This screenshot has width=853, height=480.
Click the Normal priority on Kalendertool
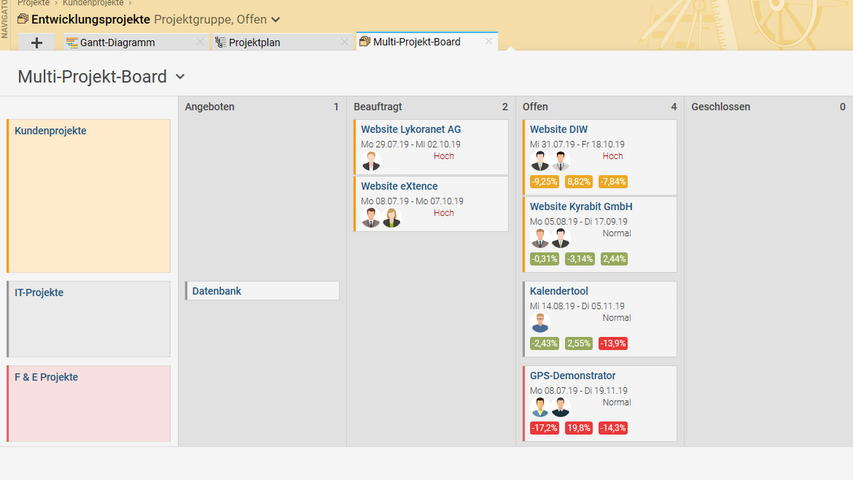pyautogui.click(x=616, y=318)
